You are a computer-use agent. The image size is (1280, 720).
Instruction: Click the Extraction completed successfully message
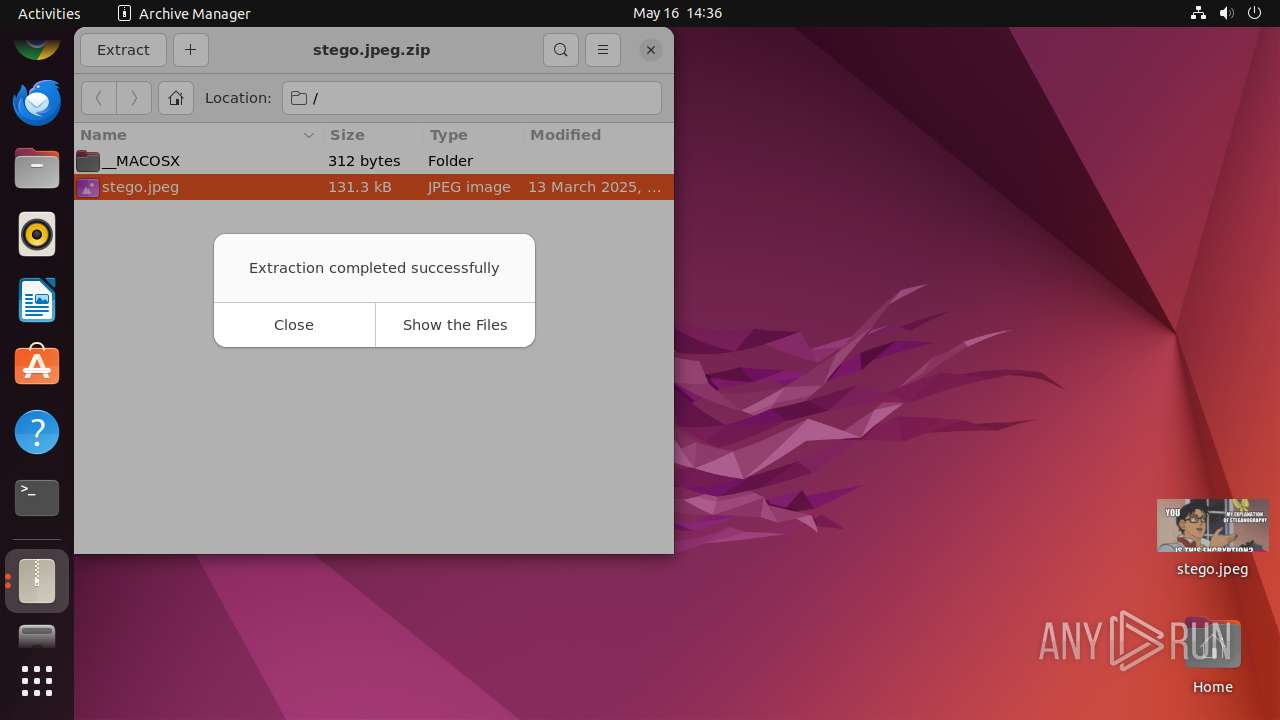(374, 268)
